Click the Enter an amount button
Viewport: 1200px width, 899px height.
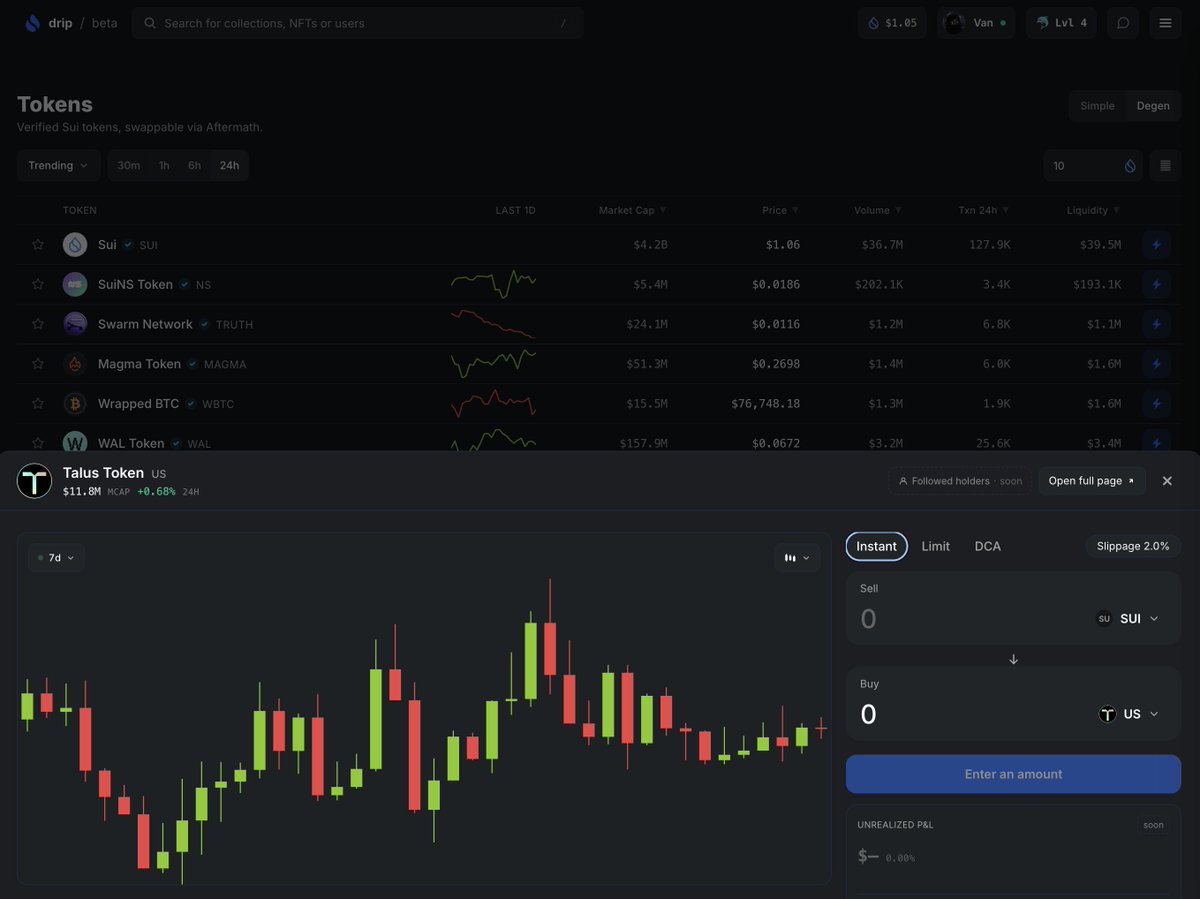(x=1014, y=774)
